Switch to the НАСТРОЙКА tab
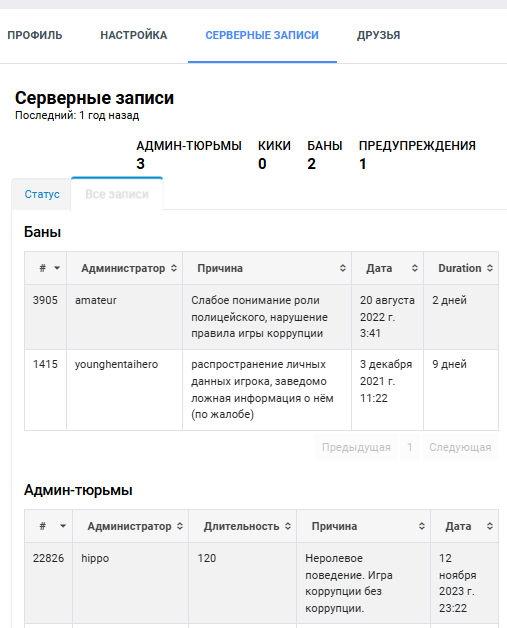507x628 pixels. coord(134,35)
